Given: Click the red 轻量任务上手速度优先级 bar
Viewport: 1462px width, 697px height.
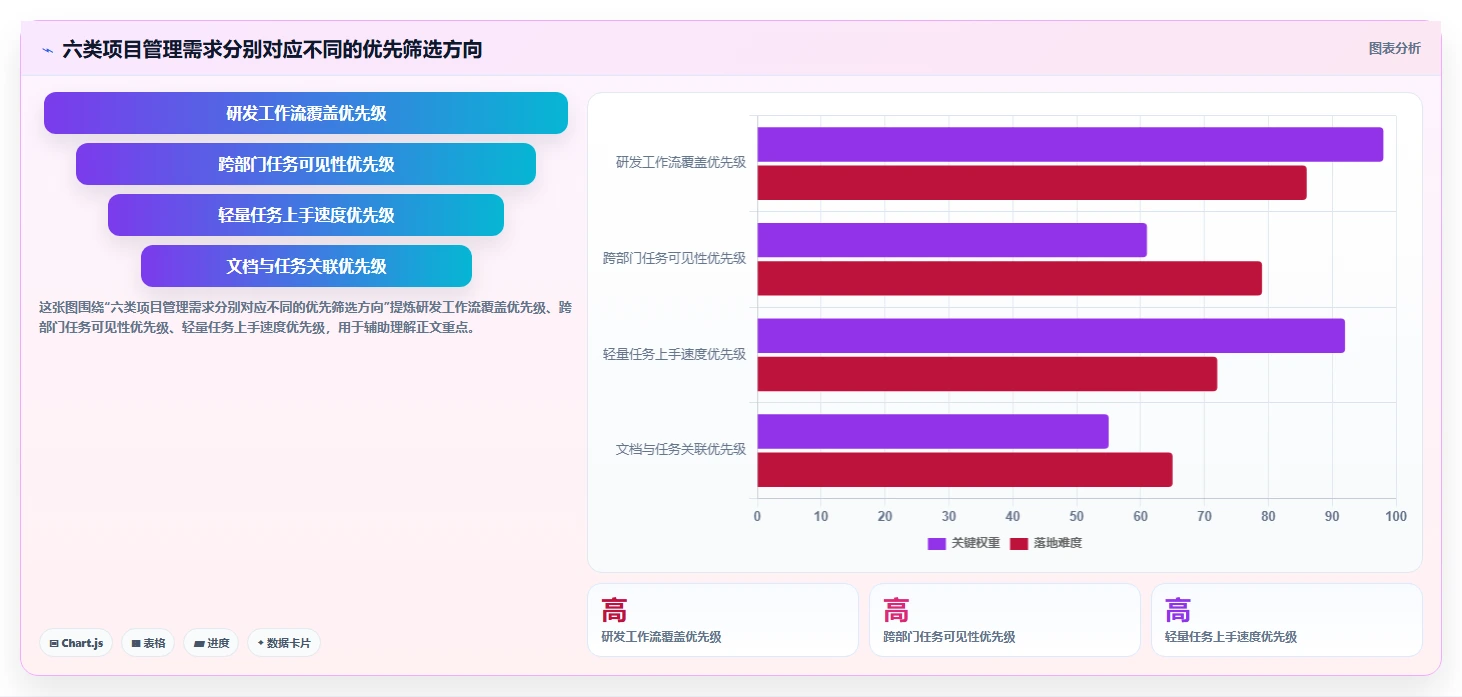Looking at the screenshot, I should pyautogui.click(x=987, y=374).
